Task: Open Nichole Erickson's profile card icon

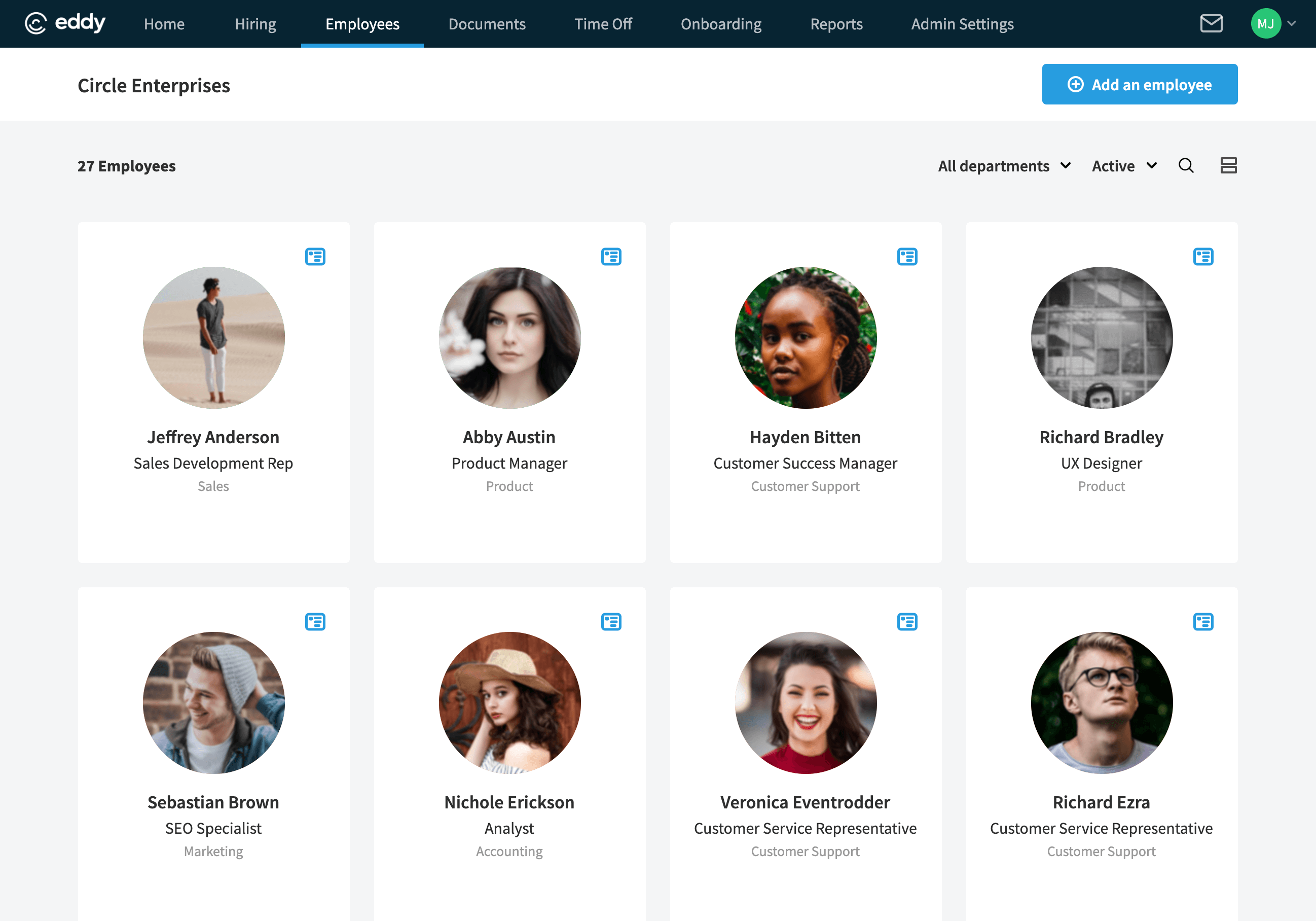Action: coord(611,622)
